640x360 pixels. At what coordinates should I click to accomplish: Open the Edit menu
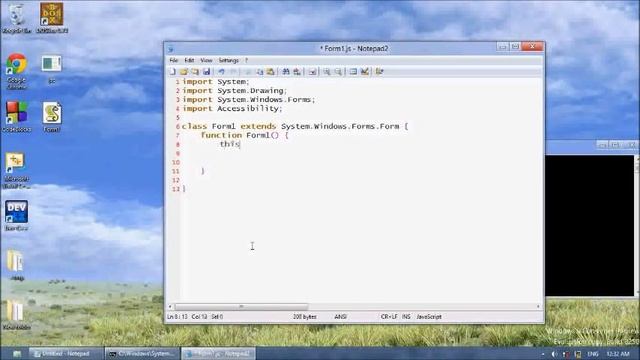189,60
